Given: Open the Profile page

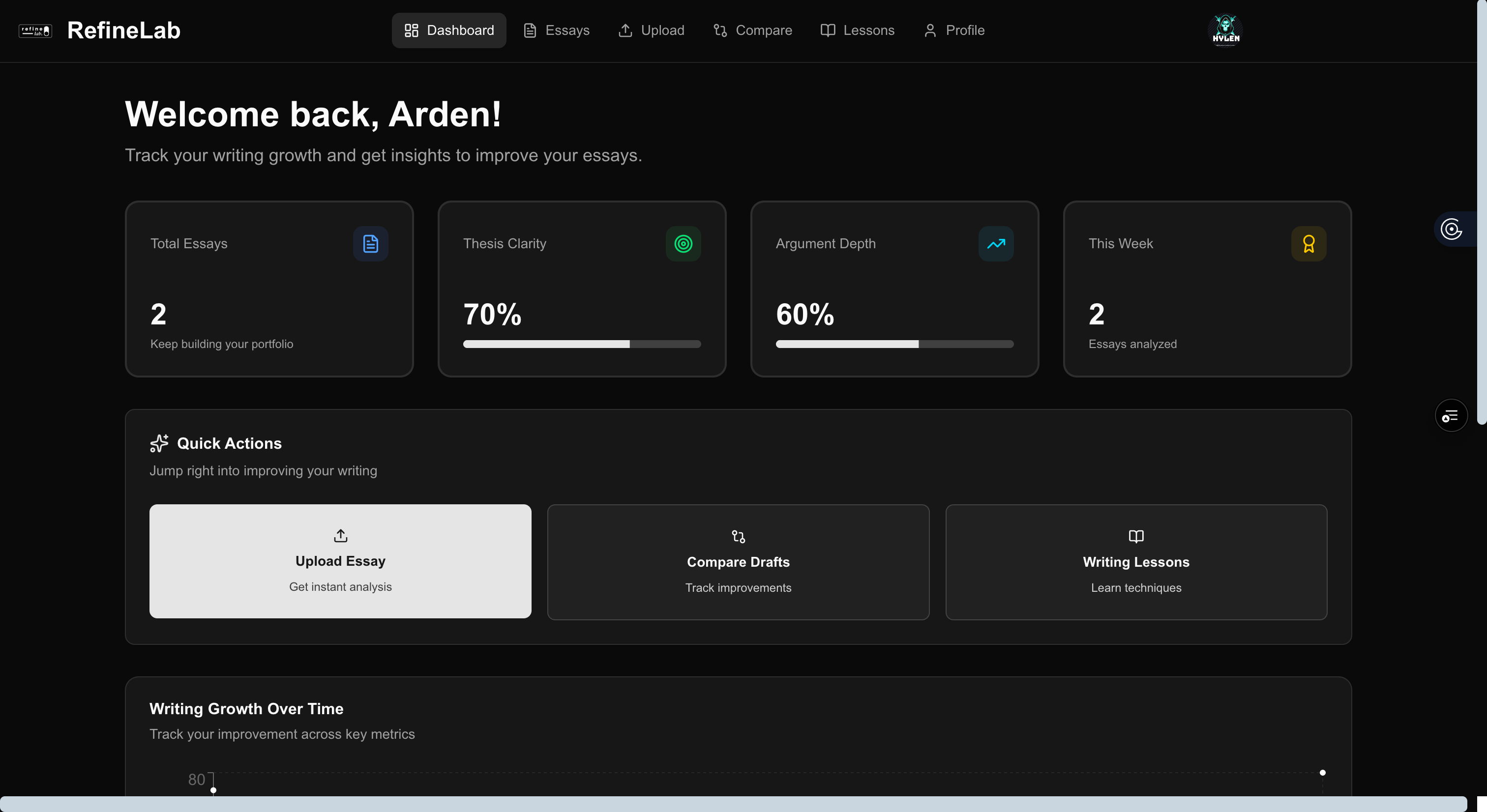Looking at the screenshot, I should [954, 30].
